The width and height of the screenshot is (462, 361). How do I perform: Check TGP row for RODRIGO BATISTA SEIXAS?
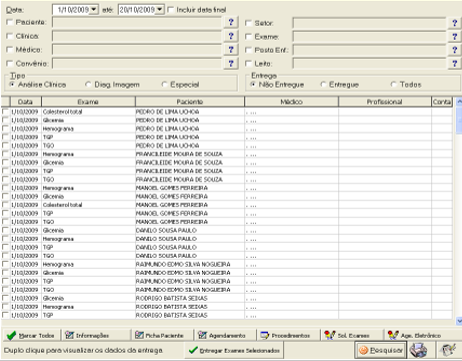coord(5,315)
